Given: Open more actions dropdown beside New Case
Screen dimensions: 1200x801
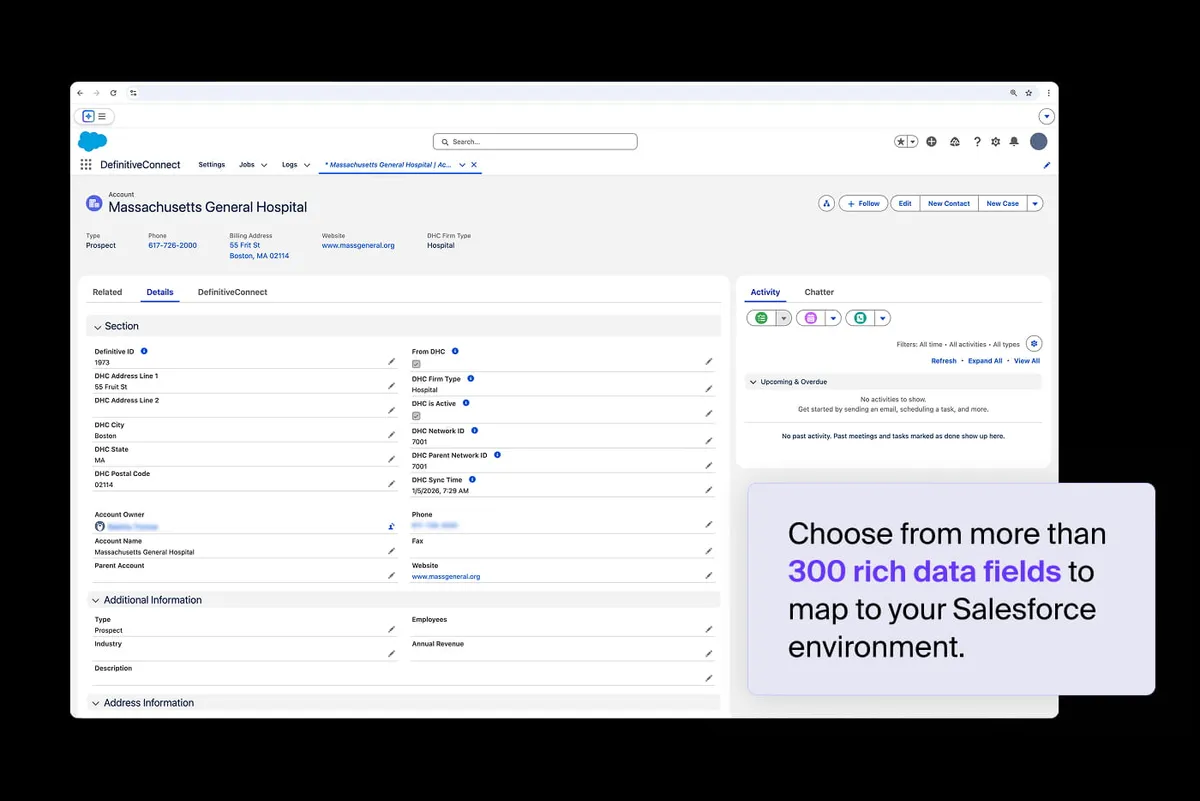Looking at the screenshot, I should click(x=1035, y=203).
